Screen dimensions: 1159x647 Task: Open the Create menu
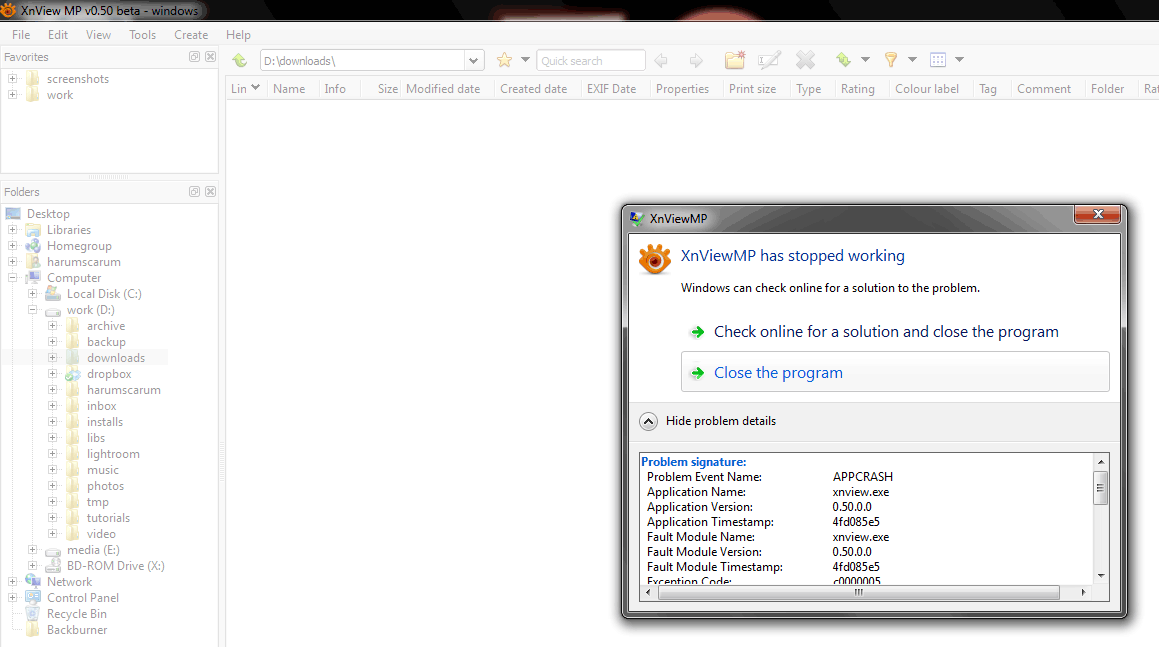pos(191,35)
